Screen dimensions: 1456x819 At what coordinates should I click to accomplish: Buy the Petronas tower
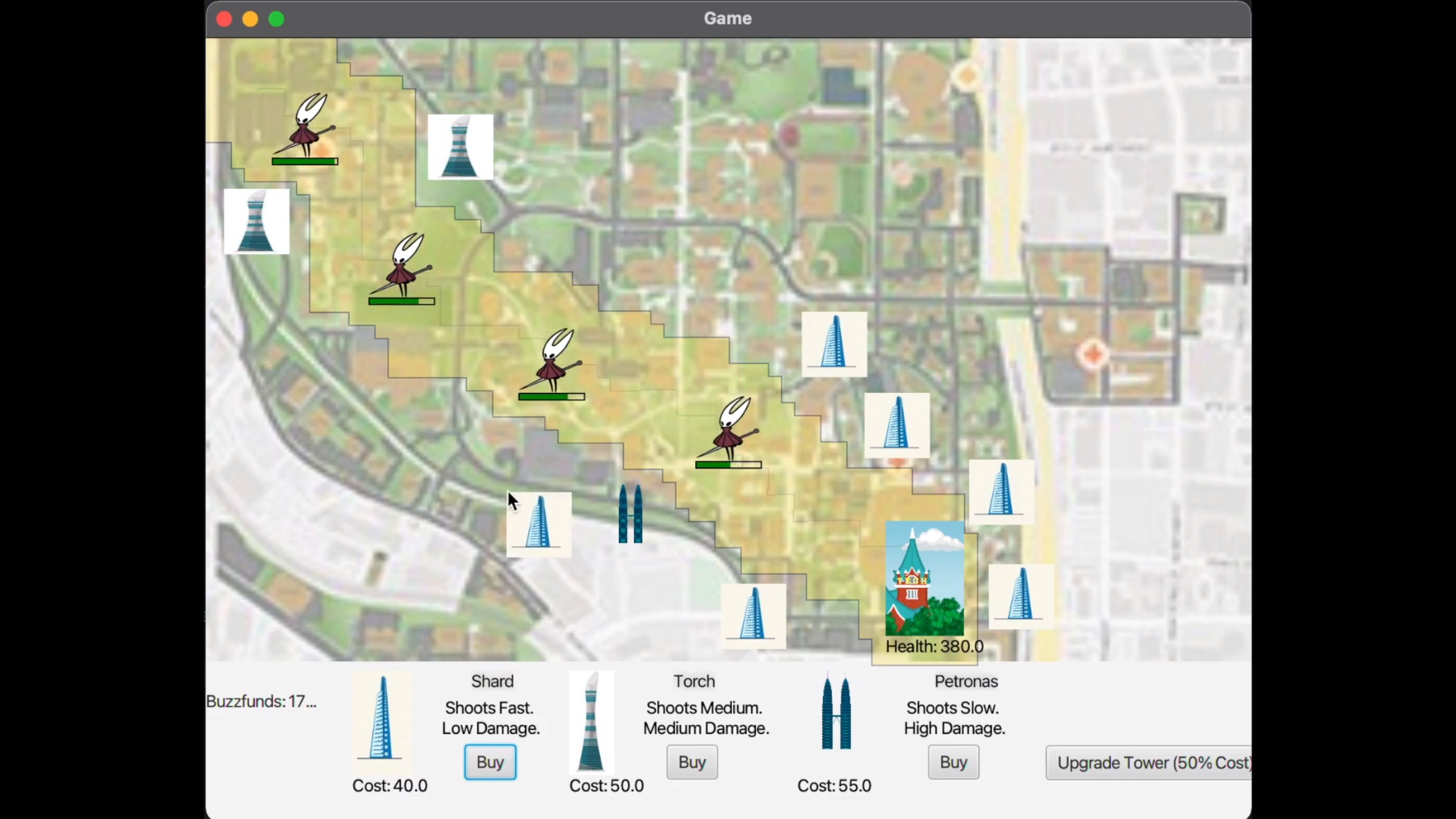click(953, 762)
